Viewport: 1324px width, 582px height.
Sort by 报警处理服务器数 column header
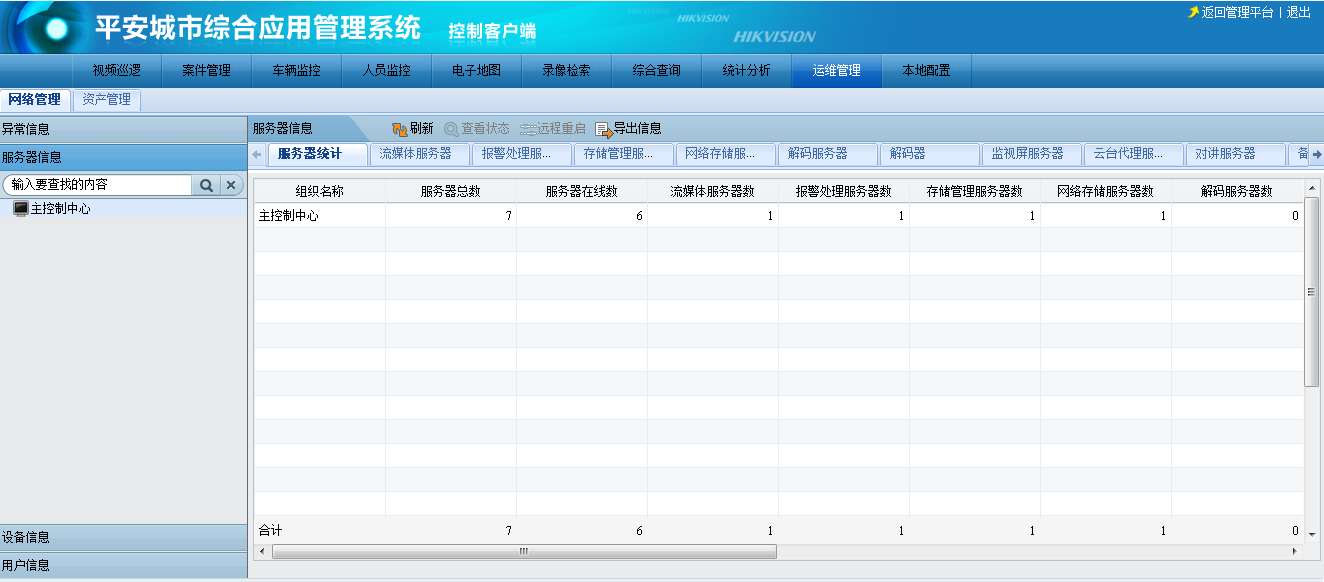tap(844, 191)
